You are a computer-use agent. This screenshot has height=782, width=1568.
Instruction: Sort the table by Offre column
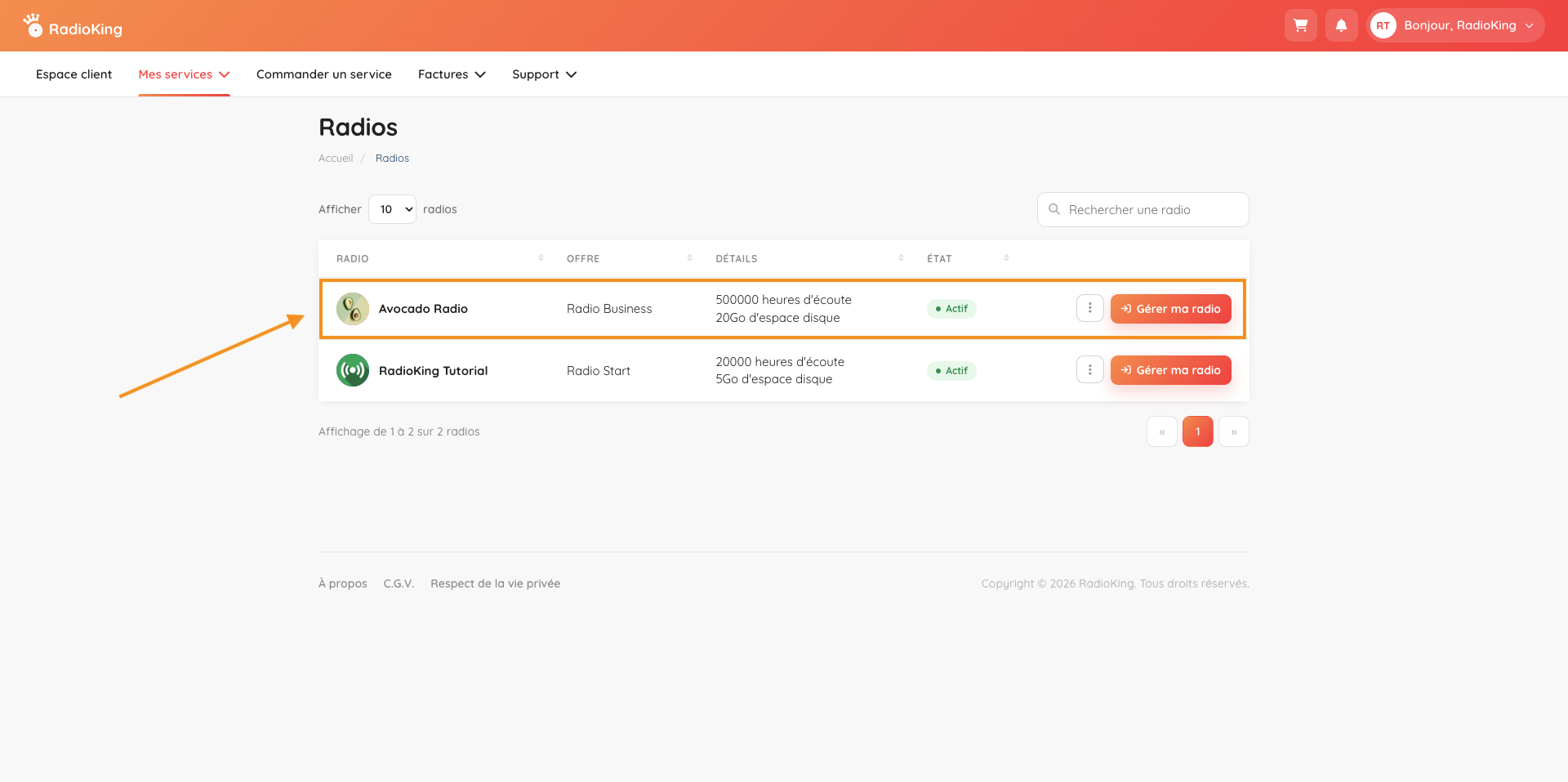pos(690,258)
